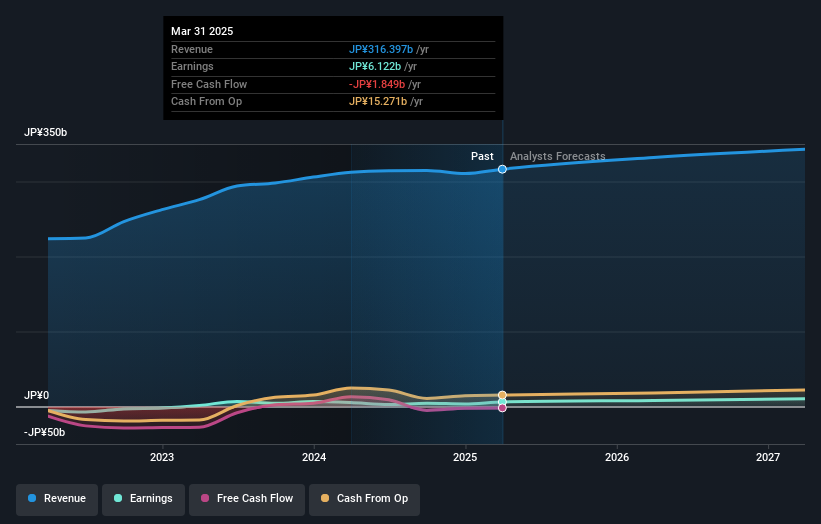Click the blue Revenue data point marker
Image resolution: width=821 pixels, height=524 pixels.
[x=502, y=169]
